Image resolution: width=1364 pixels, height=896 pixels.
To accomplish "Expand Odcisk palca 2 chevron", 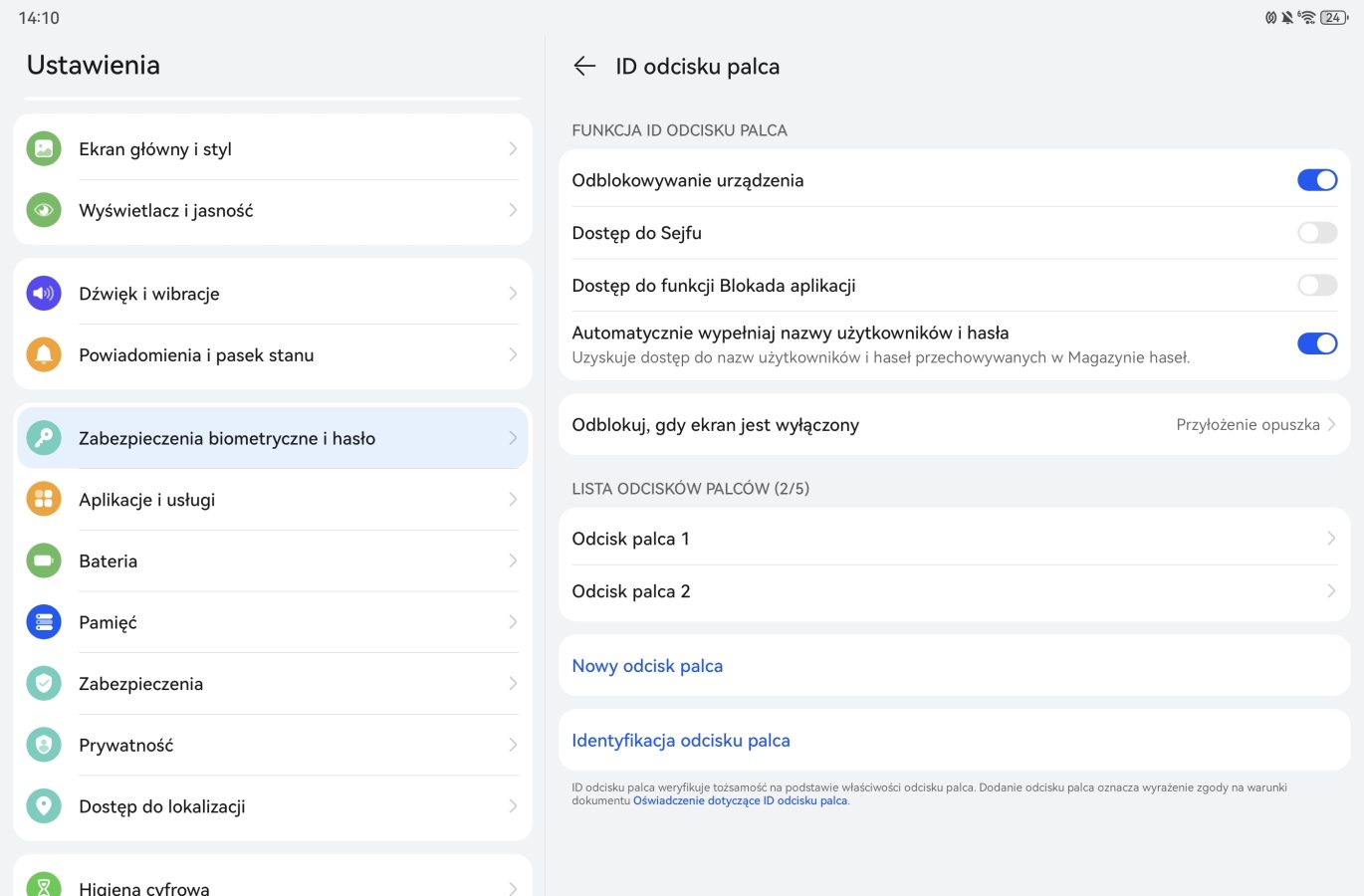I will 1331,591.
